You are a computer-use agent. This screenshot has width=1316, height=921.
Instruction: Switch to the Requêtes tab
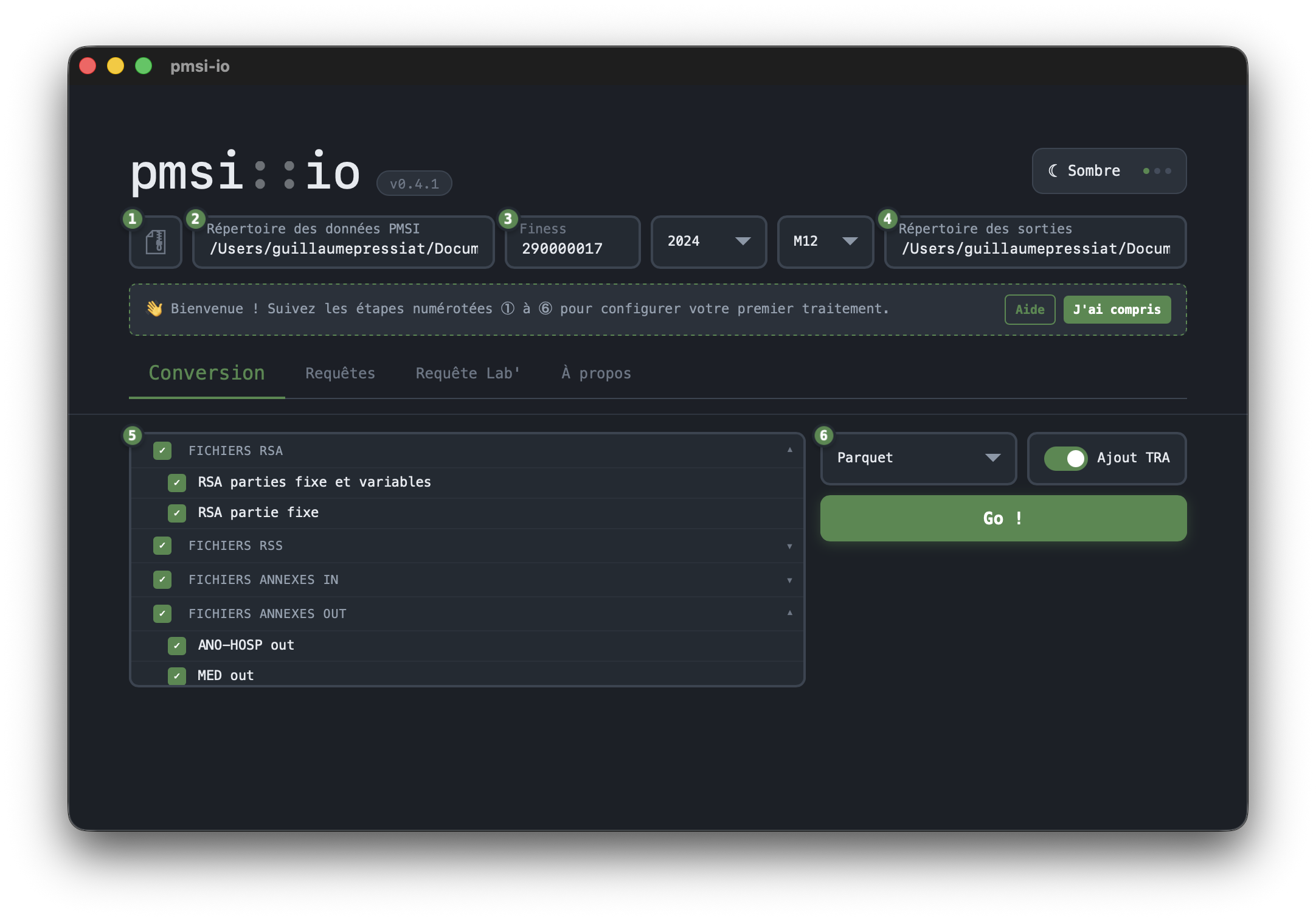[340, 374]
